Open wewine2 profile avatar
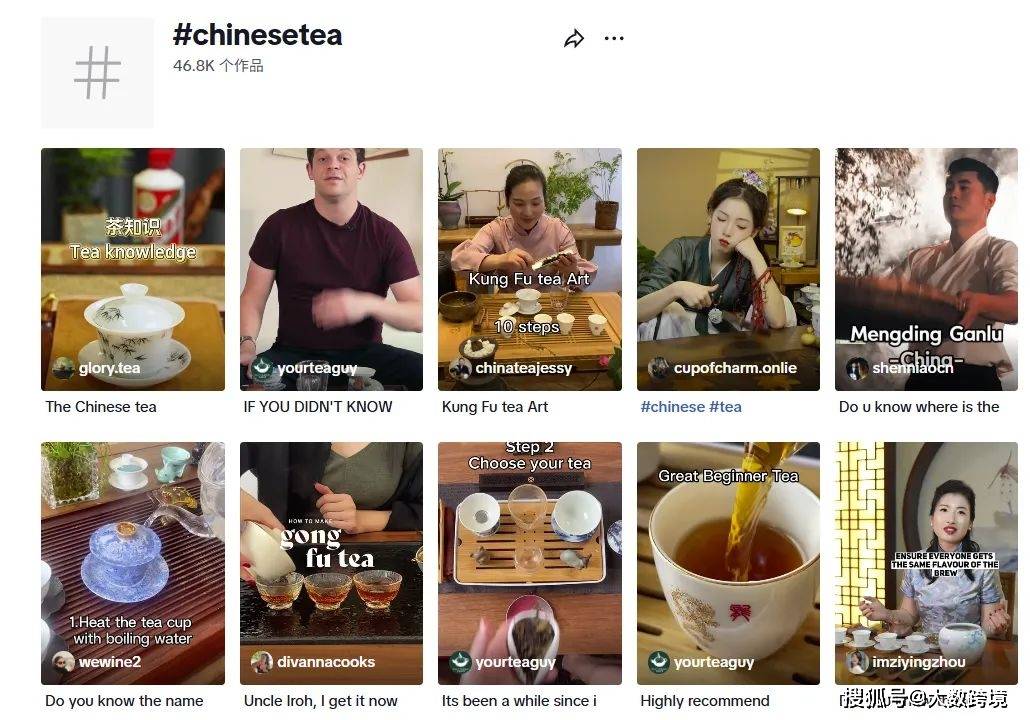 (x=64, y=662)
